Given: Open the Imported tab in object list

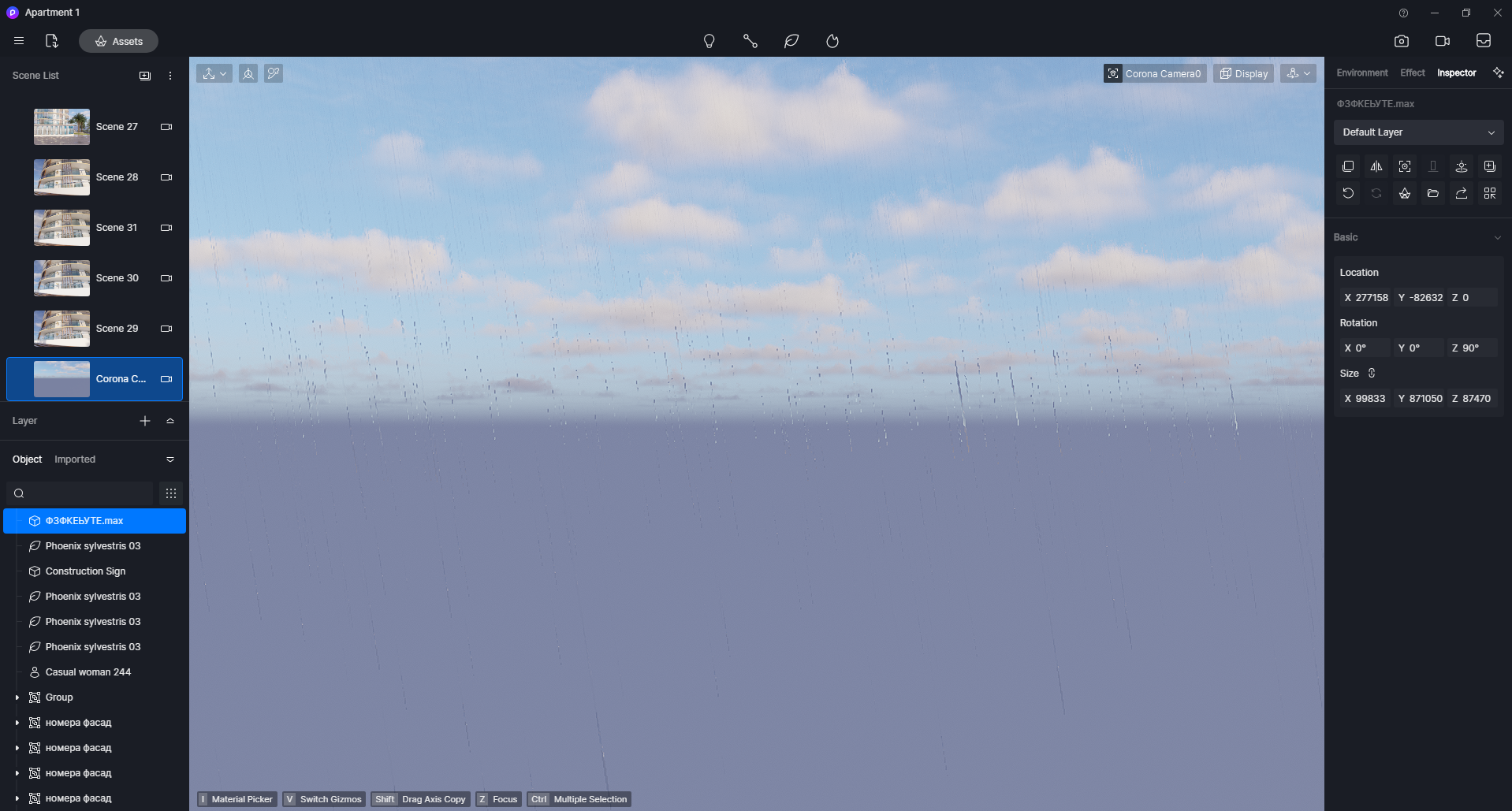Looking at the screenshot, I should [75, 459].
